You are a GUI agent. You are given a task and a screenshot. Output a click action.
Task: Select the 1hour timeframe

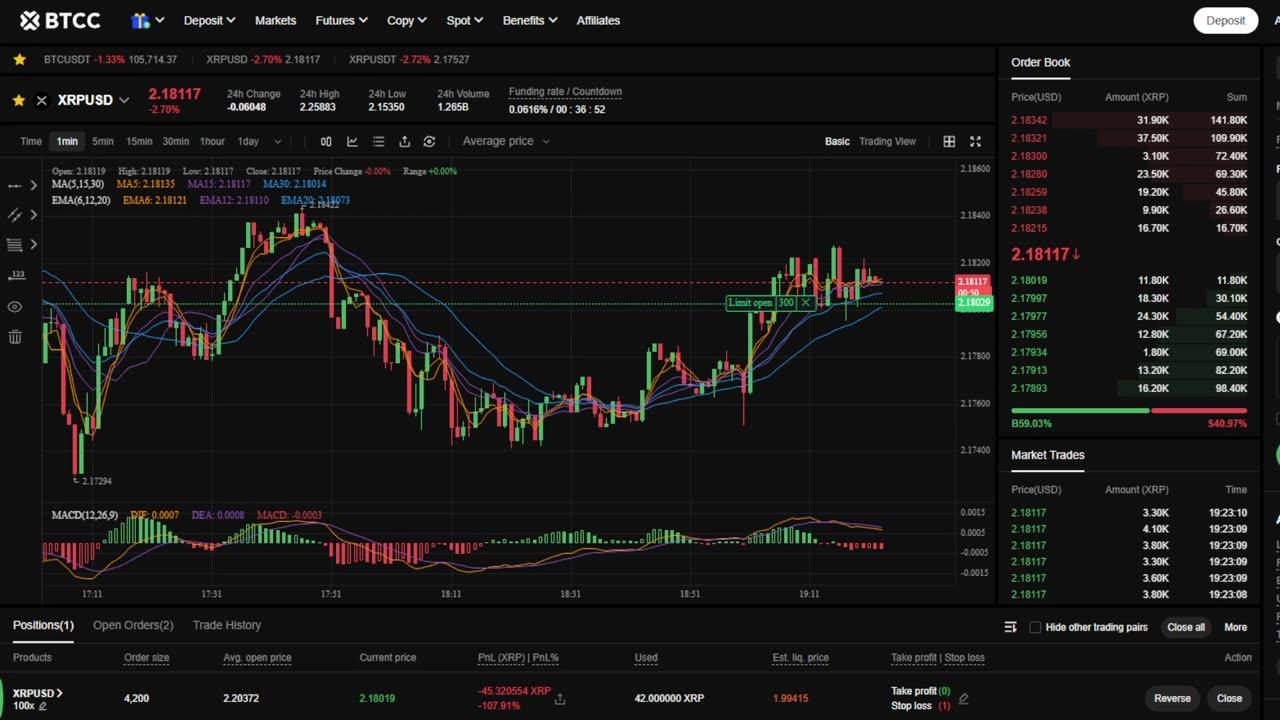pos(212,141)
